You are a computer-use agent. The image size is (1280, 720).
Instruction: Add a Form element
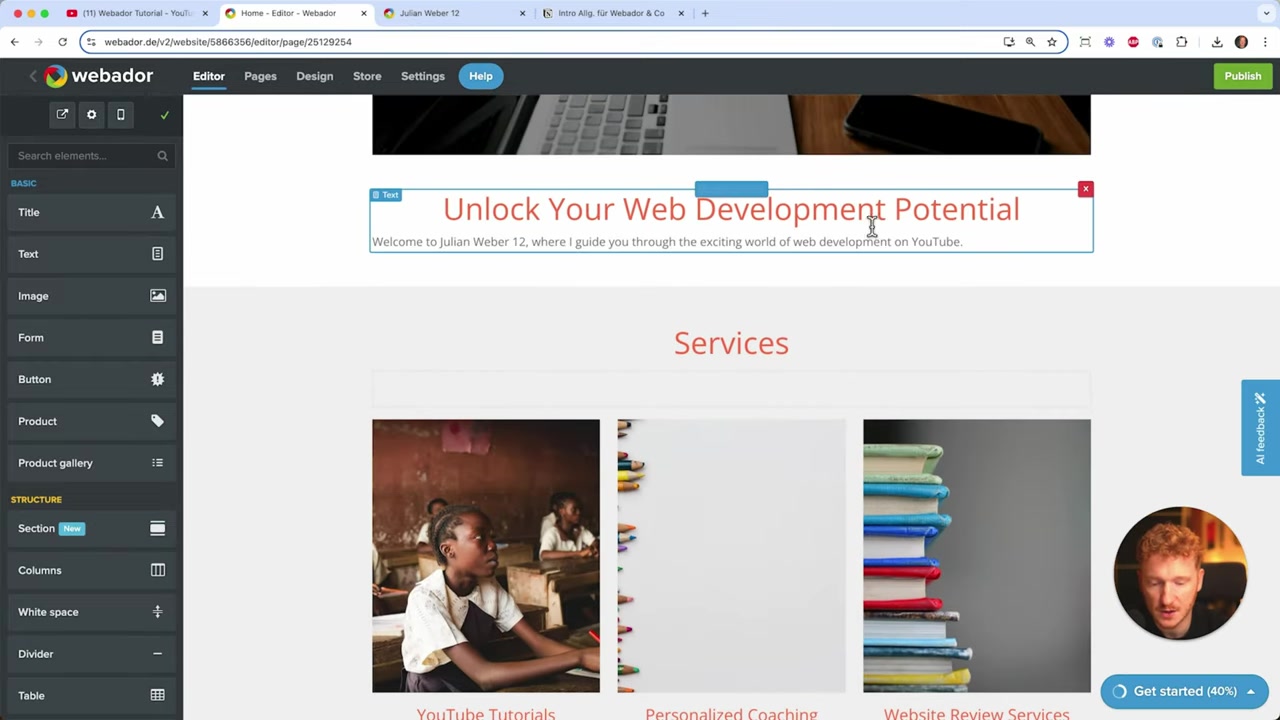point(91,338)
